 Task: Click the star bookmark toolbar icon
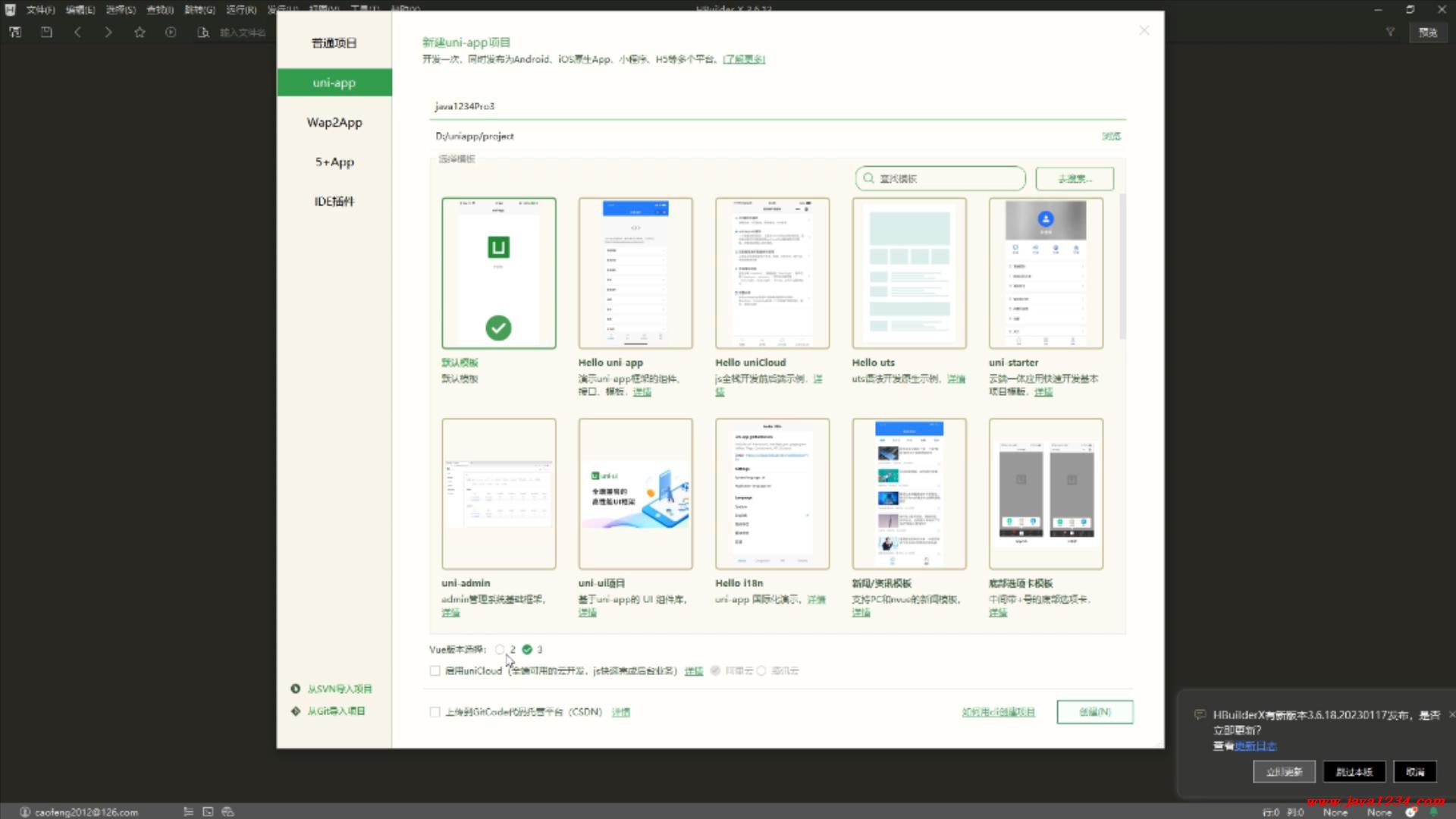coord(140,33)
